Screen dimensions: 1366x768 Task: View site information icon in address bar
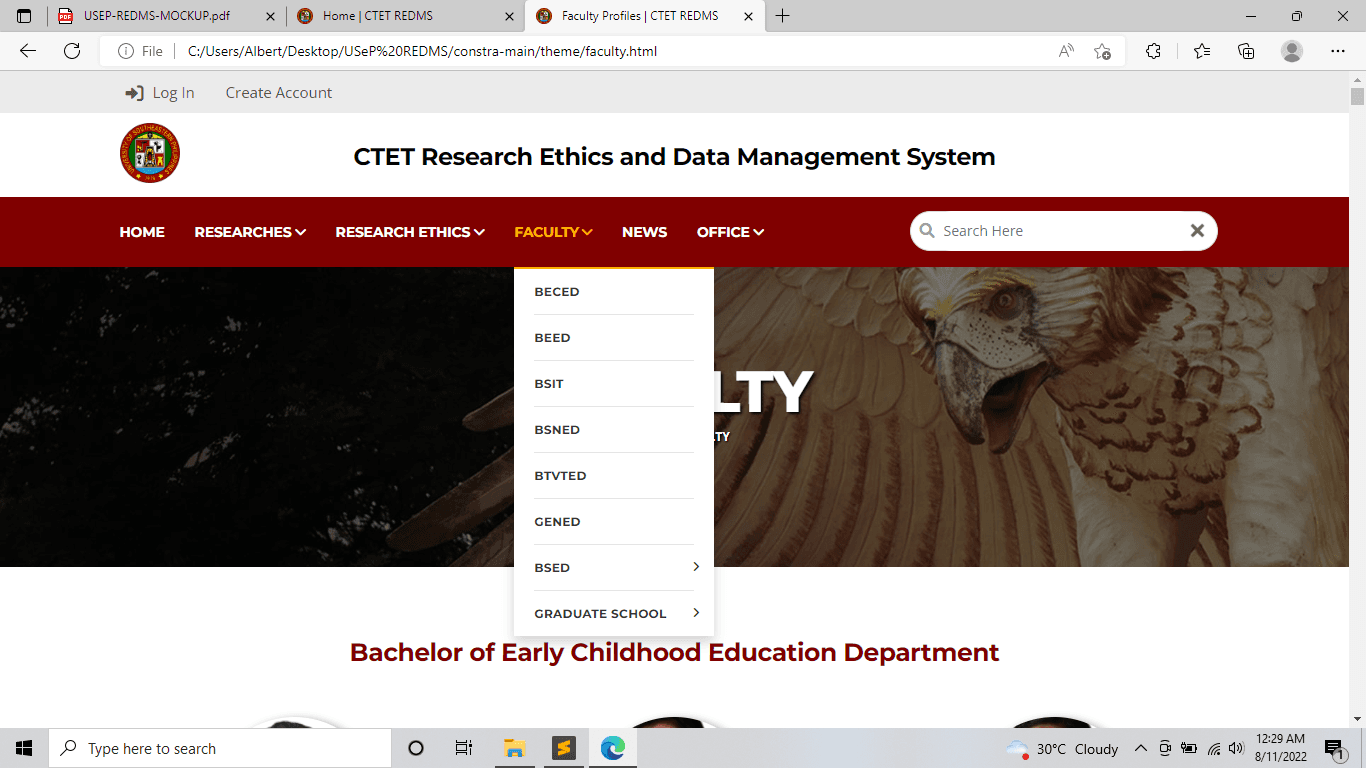coord(126,51)
